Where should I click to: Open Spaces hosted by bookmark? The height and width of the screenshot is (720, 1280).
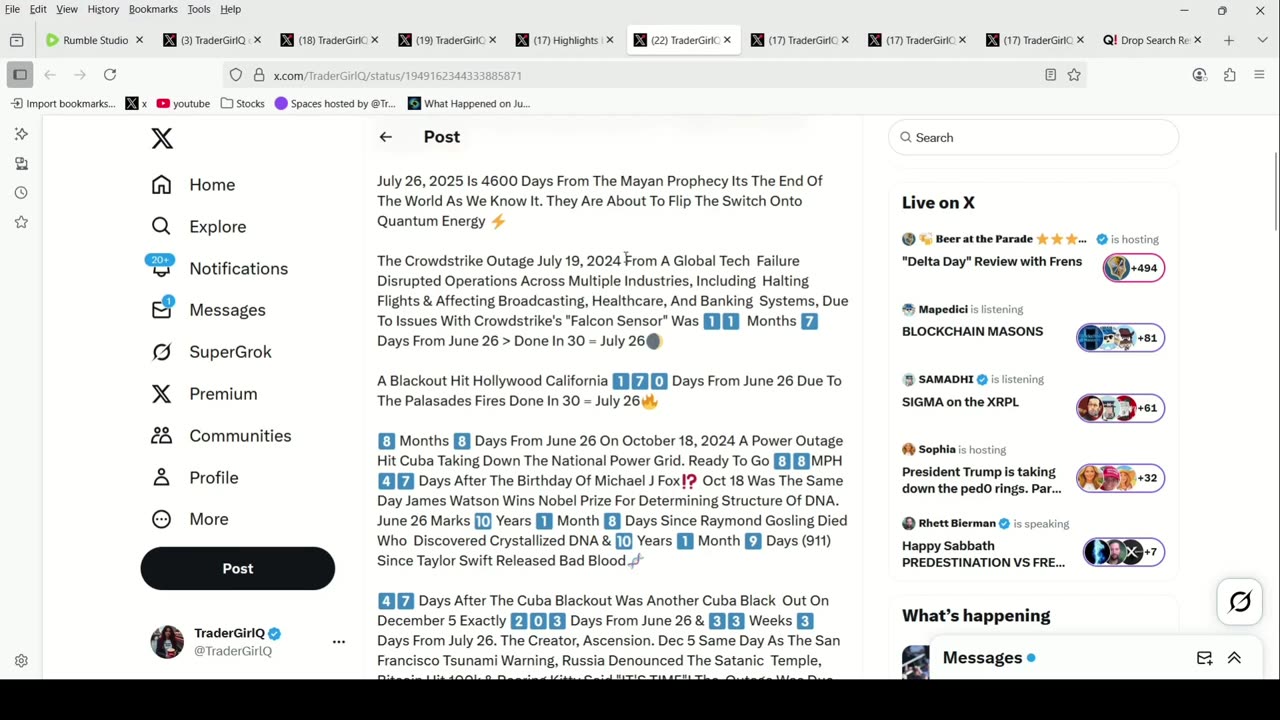coord(335,103)
